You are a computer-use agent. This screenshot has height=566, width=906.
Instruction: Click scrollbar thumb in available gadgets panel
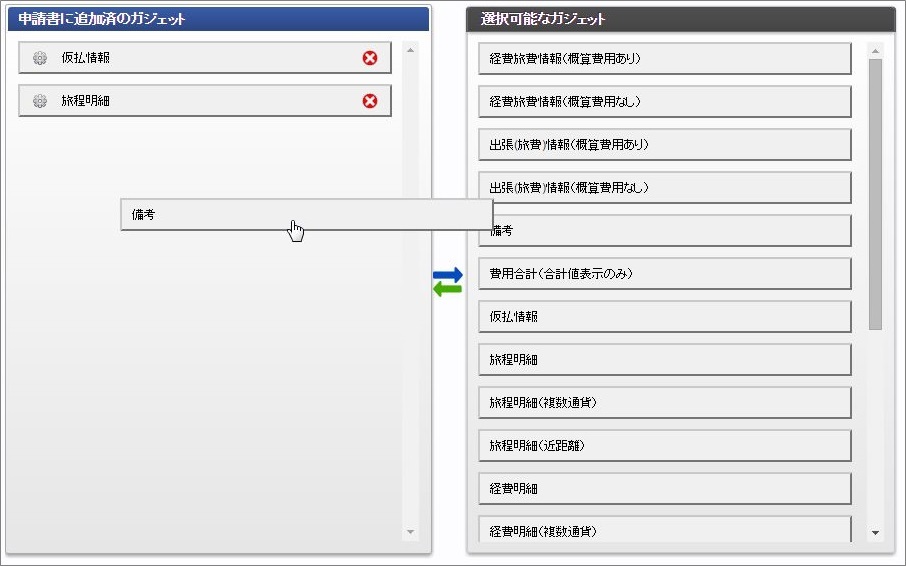[875, 195]
